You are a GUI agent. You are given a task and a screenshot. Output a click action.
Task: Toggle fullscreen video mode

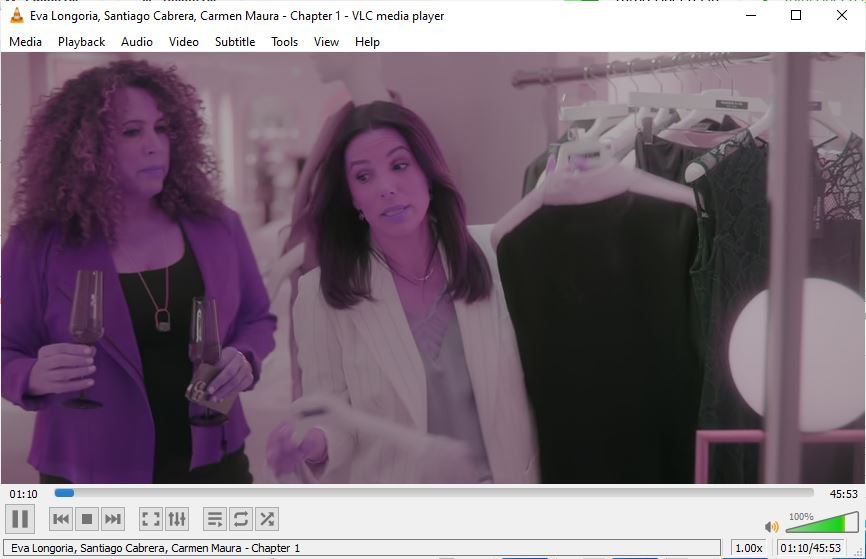pyautogui.click(x=151, y=519)
